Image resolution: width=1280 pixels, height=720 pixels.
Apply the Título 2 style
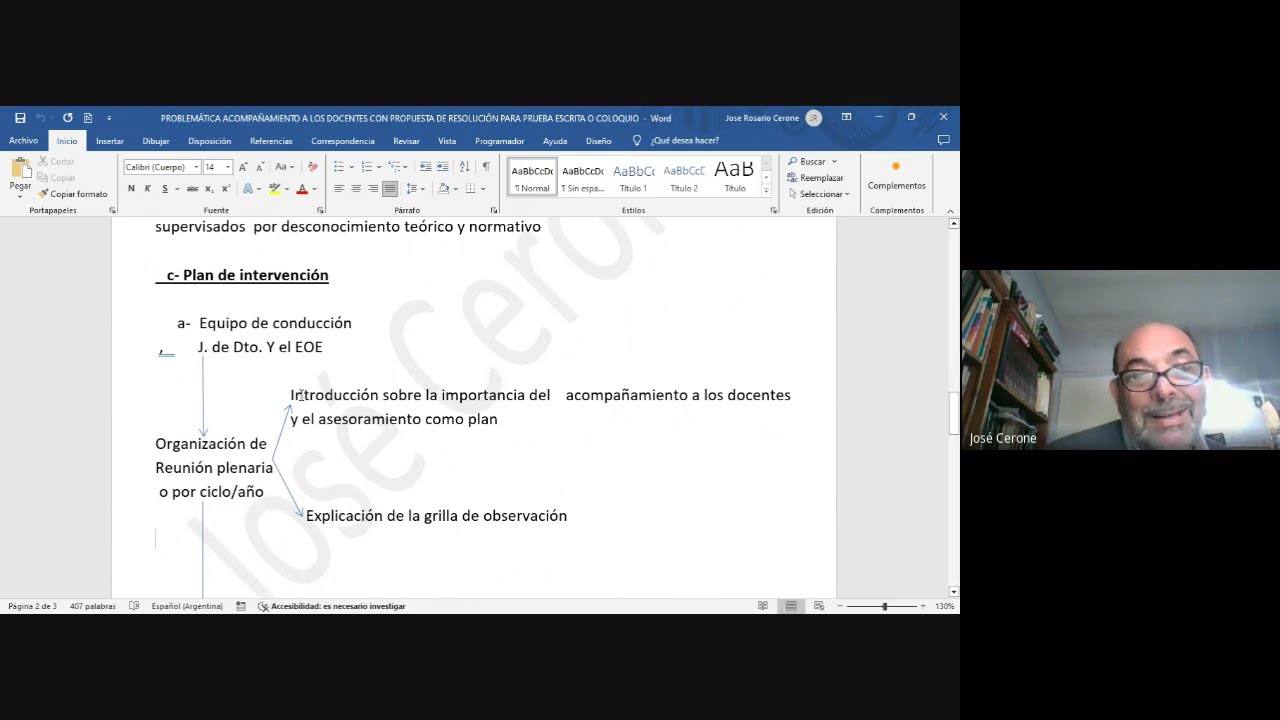point(684,178)
